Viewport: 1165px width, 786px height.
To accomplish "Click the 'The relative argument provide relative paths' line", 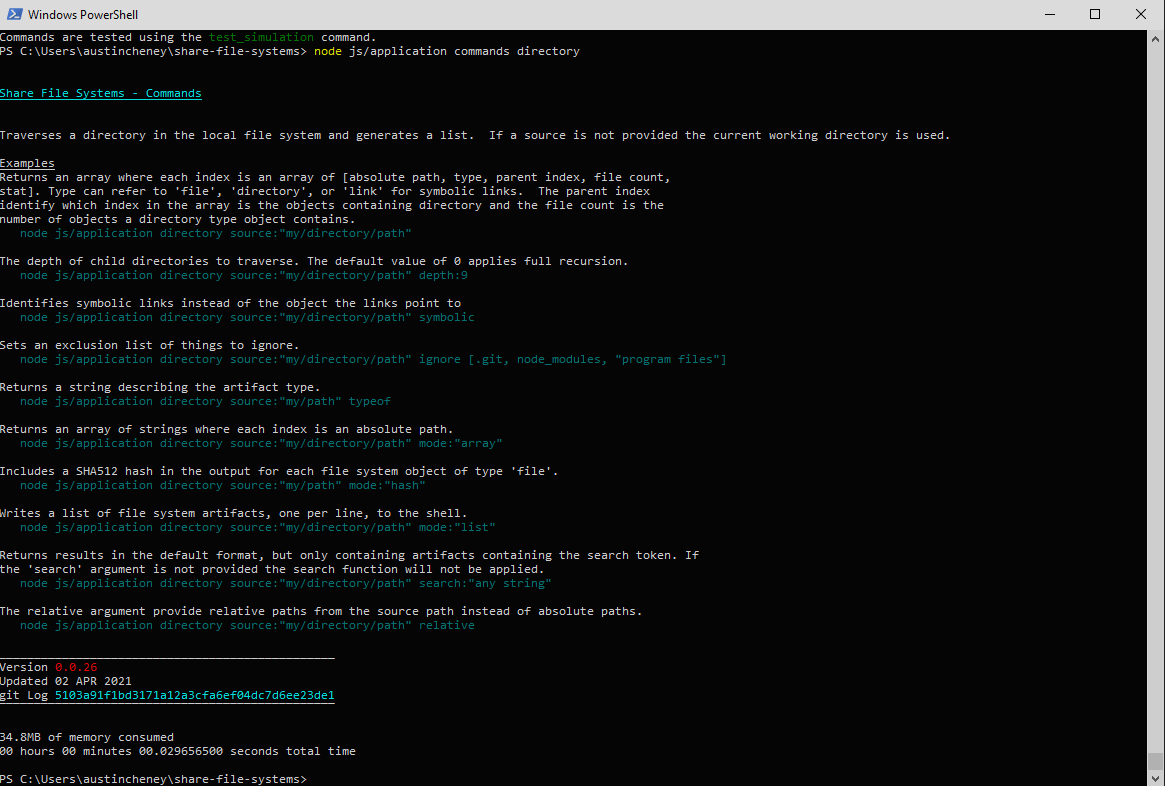I will (x=321, y=611).
